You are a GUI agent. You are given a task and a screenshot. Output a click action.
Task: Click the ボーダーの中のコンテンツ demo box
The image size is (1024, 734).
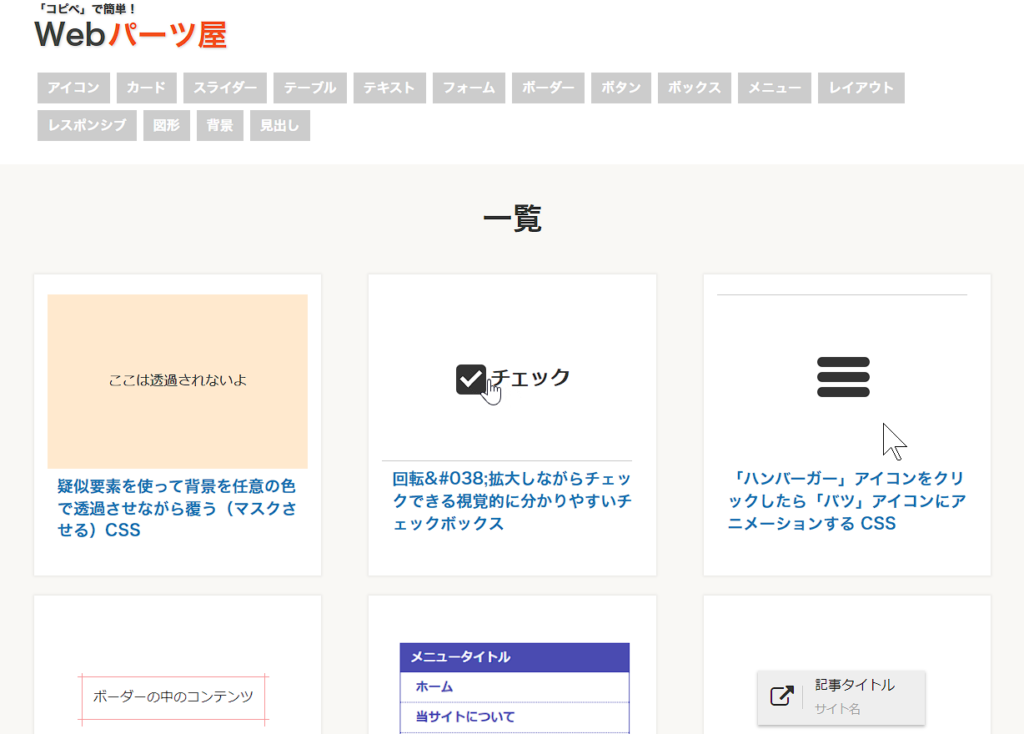[173, 698]
